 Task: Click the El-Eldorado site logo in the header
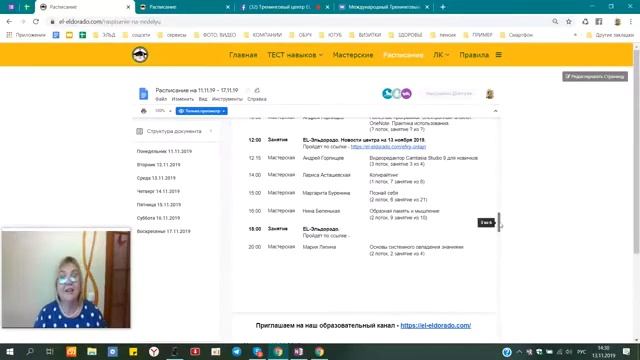click(140, 55)
